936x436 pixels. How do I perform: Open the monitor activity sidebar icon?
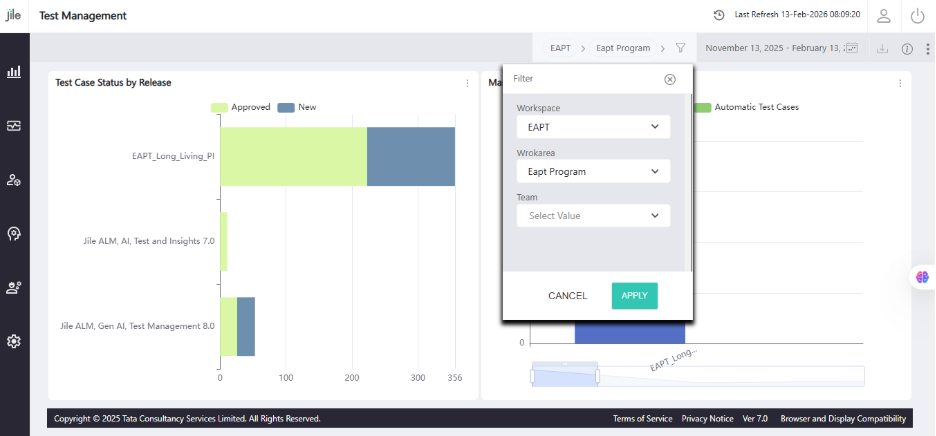pos(14,126)
